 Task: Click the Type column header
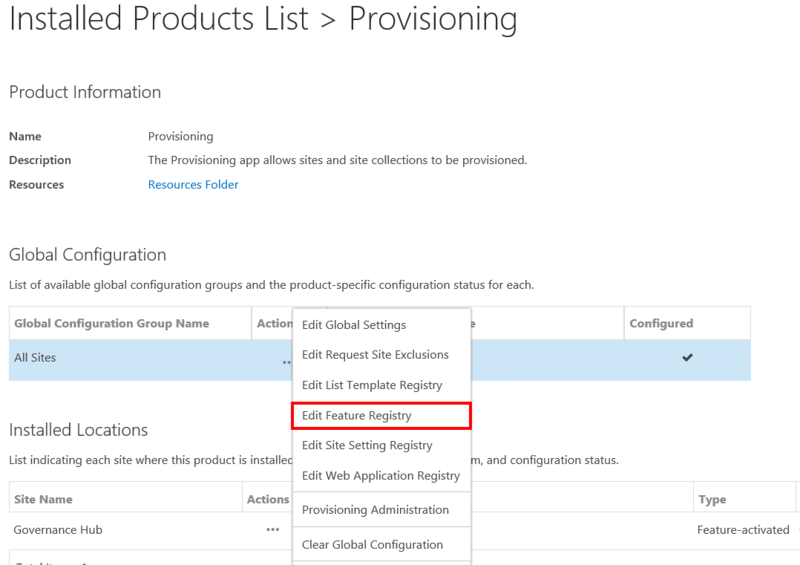click(x=712, y=499)
